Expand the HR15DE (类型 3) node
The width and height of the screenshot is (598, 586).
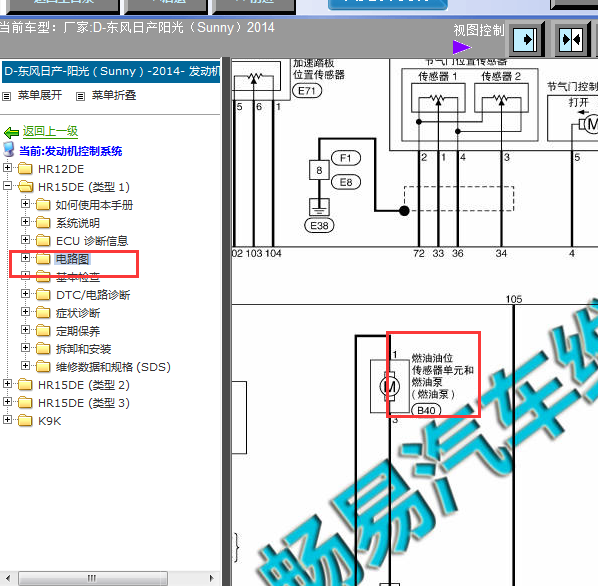pos(7,401)
